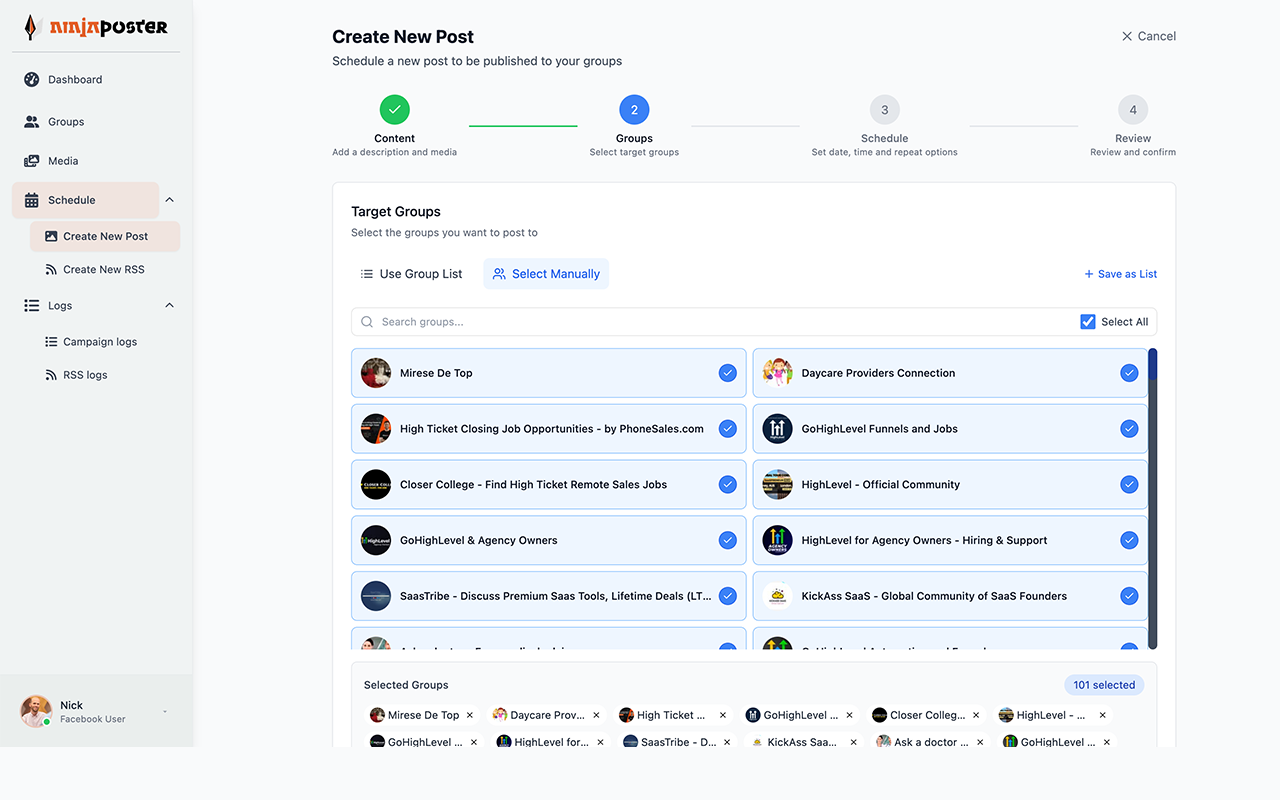The width and height of the screenshot is (1280, 800).
Task: Select the Create New RSS option
Action: 103,269
